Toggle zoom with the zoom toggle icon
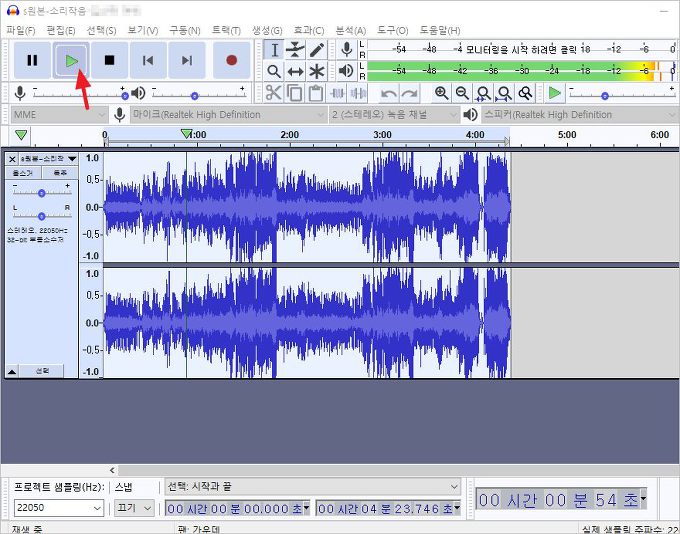The width and height of the screenshot is (680, 534). (525, 93)
